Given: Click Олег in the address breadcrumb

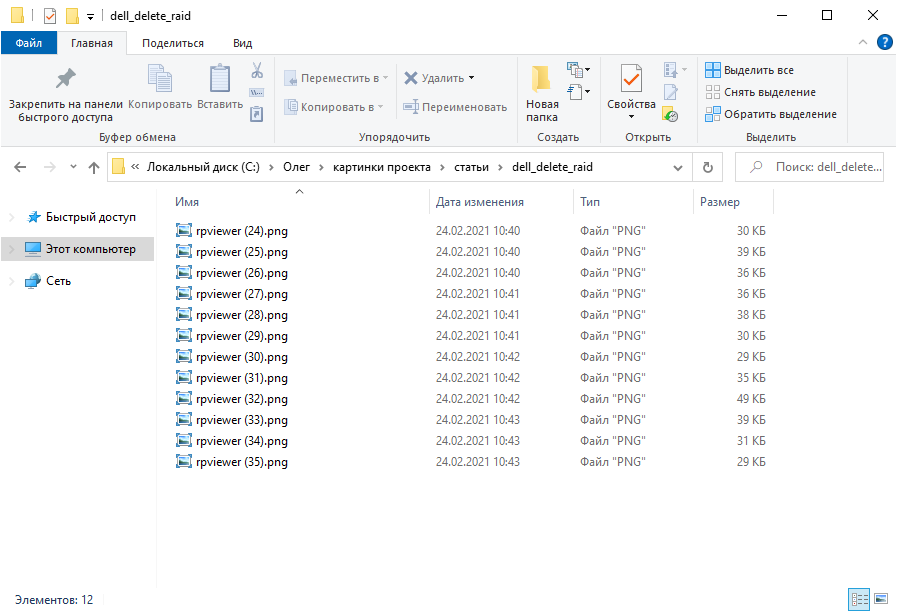Looking at the screenshot, I should click(296, 167).
